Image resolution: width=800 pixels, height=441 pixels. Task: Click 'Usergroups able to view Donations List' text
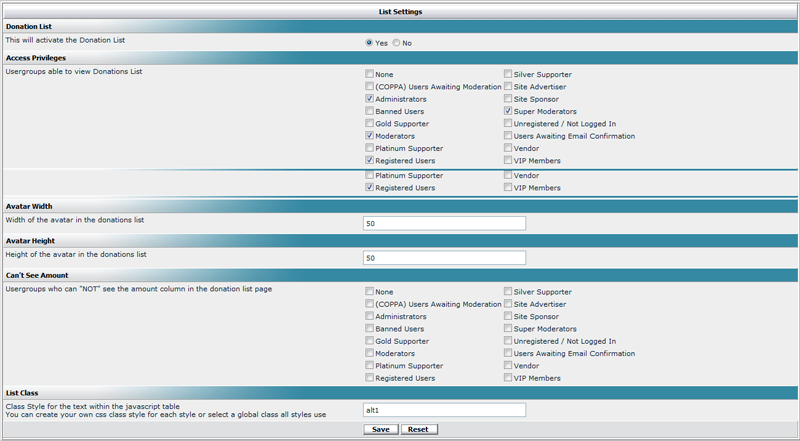pyautogui.click(x=74, y=71)
